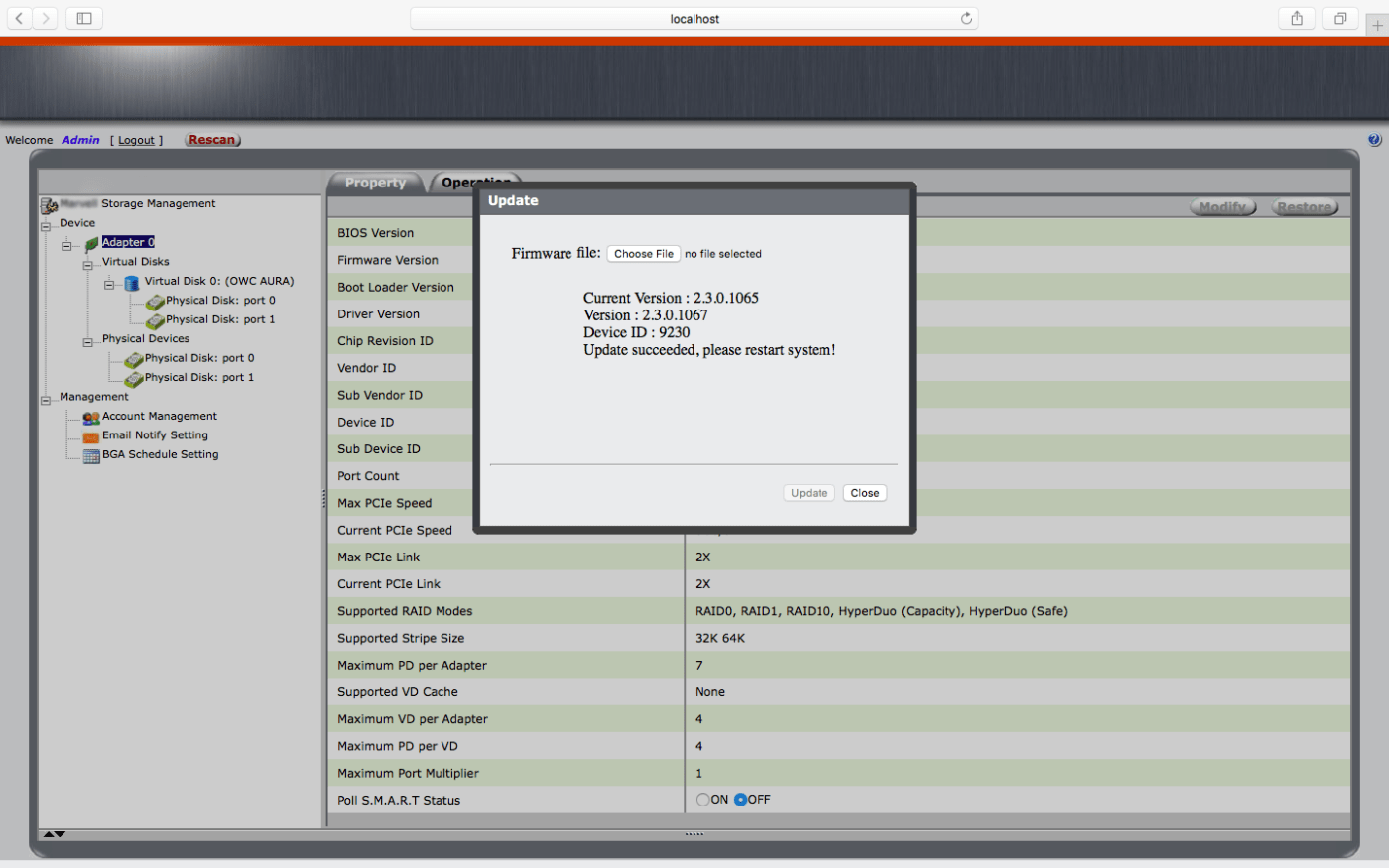Click the Storage Management root icon
This screenshot has height=868, width=1389.
tap(49, 205)
